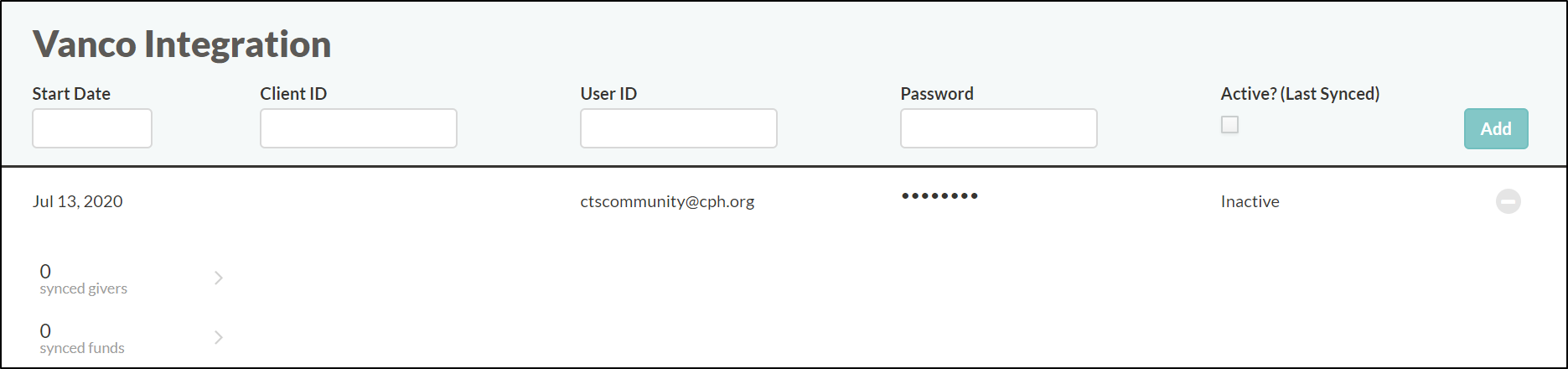Image resolution: width=1568 pixels, height=369 pixels.
Task: Click the masked password dots
Action: (x=939, y=196)
